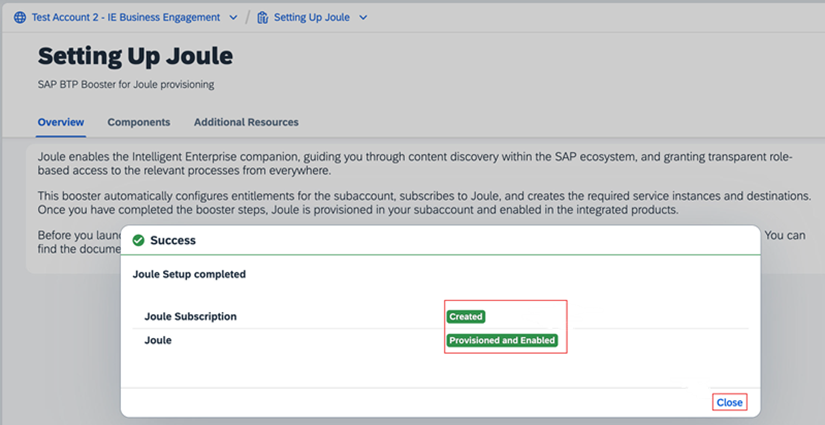Click the Success title in the dialog header
825x425 pixels.
(x=173, y=241)
